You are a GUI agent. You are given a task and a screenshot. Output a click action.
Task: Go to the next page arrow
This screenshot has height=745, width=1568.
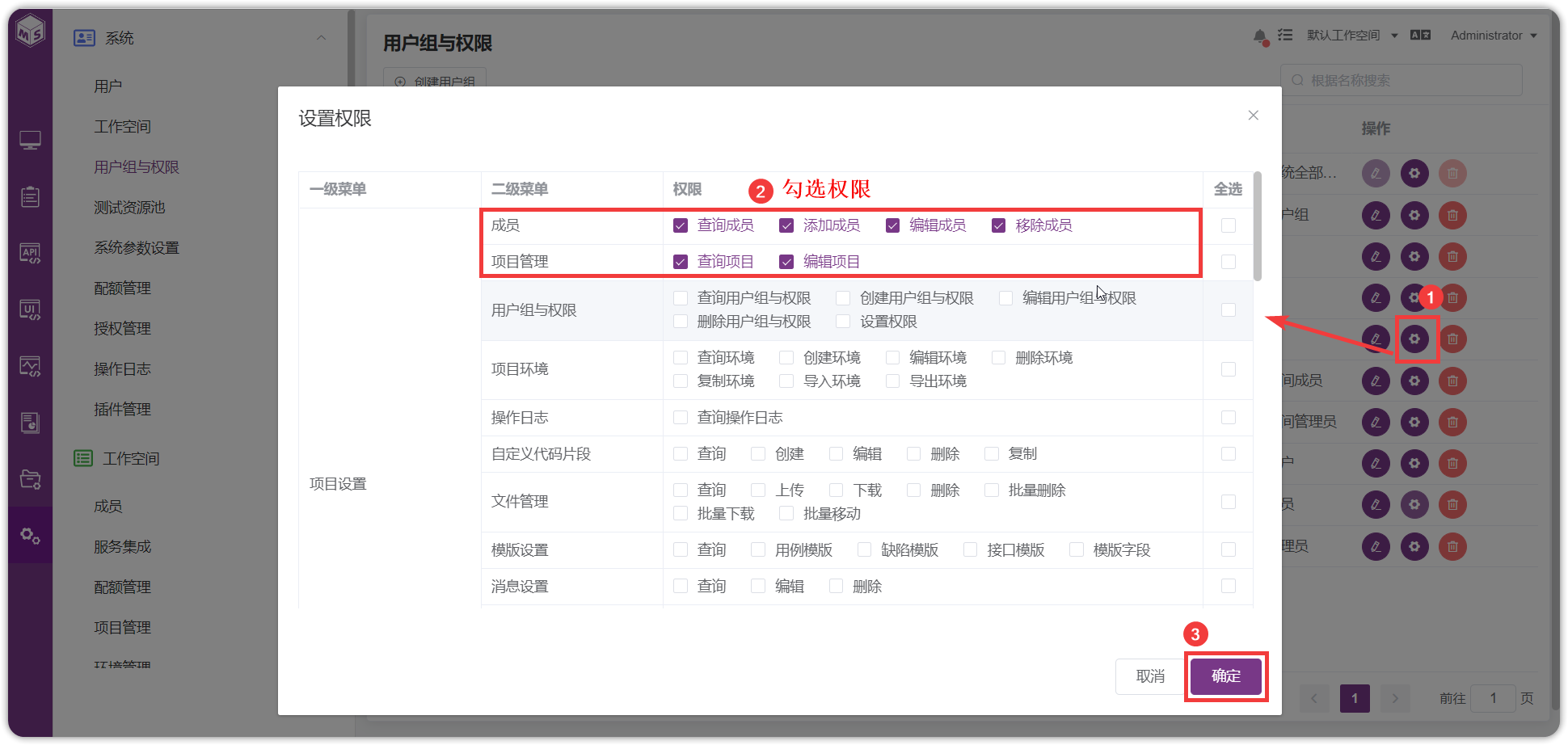click(x=1395, y=699)
